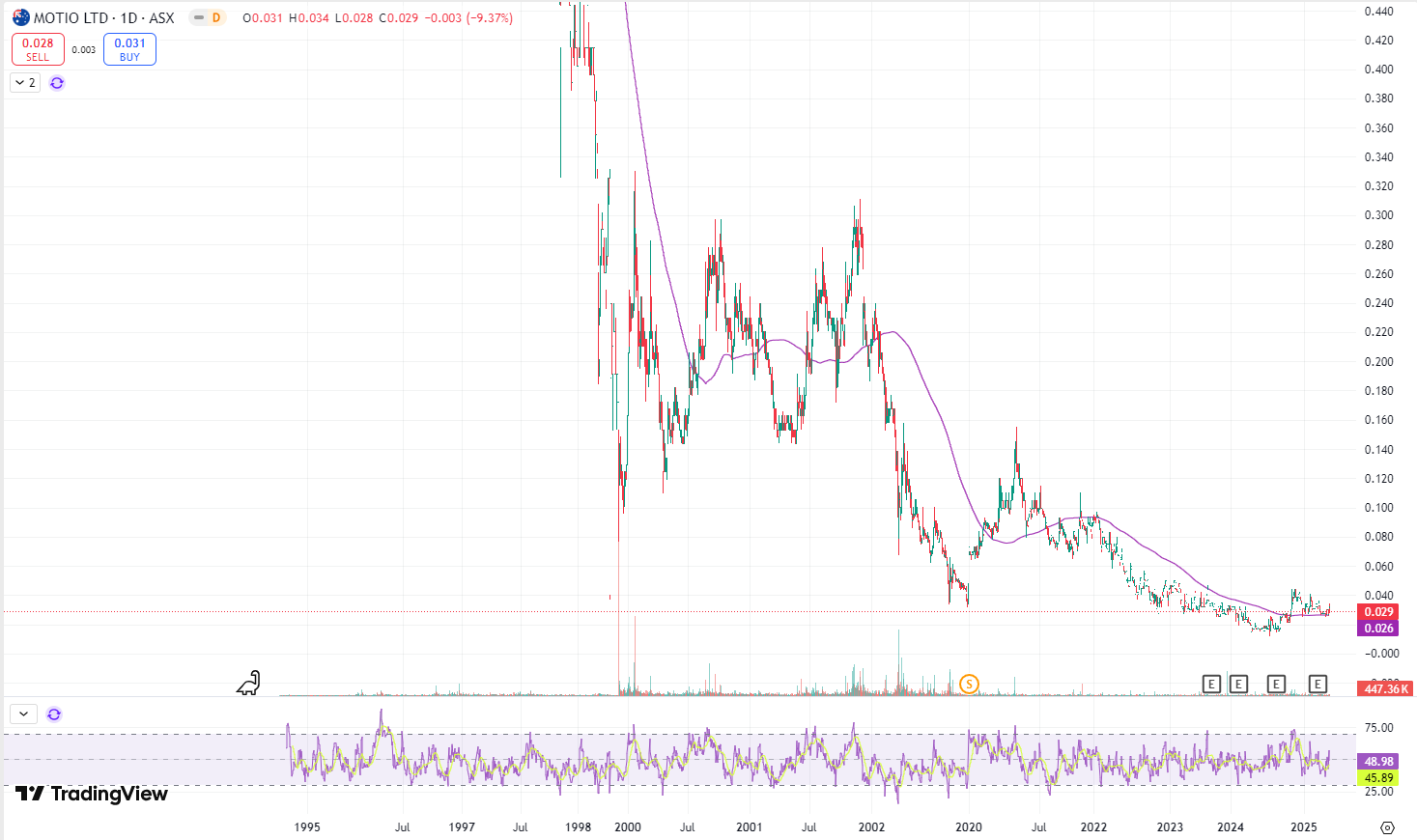The height and width of the screenshot is (840, 1417).
Task: Click the purple refresh icon beside indicator count
Action: (x=57, y=83)
